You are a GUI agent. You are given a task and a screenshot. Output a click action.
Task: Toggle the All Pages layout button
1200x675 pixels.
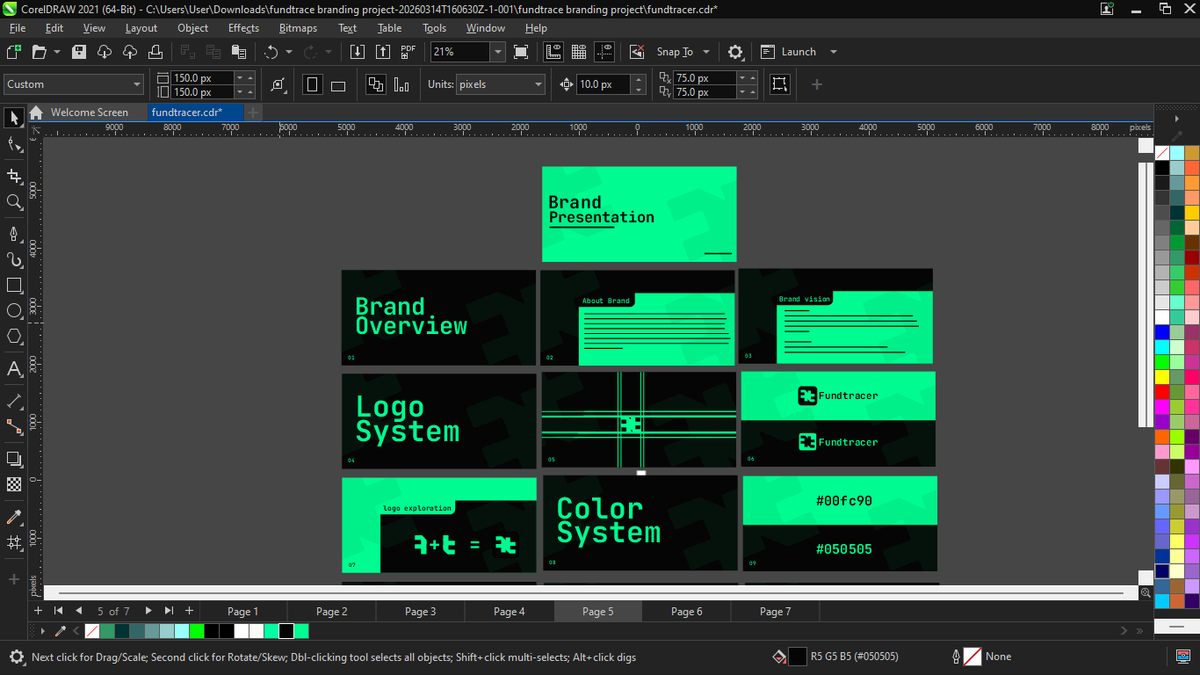(376, 85)
